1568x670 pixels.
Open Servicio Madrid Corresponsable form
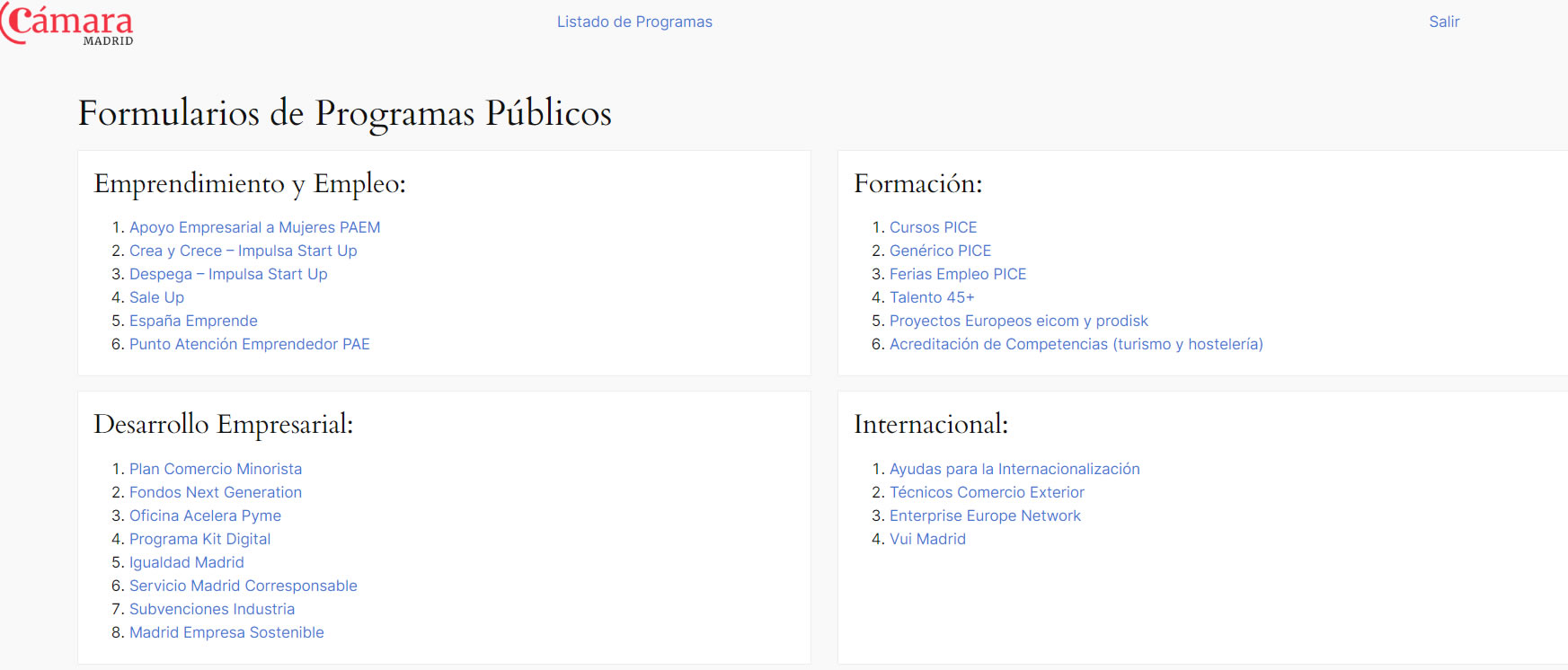(244, 586)
